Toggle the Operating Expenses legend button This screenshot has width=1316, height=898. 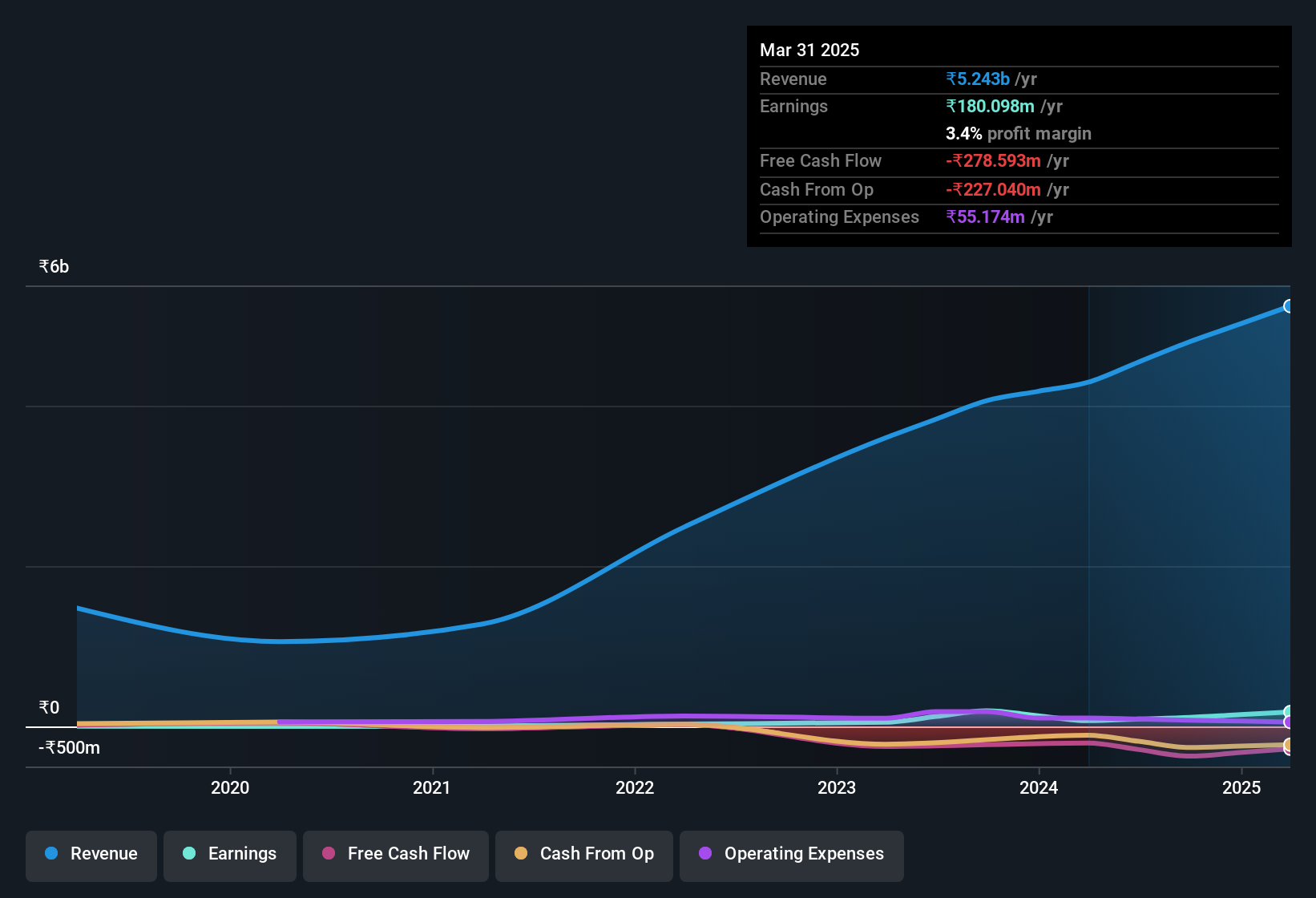[792, 856]
